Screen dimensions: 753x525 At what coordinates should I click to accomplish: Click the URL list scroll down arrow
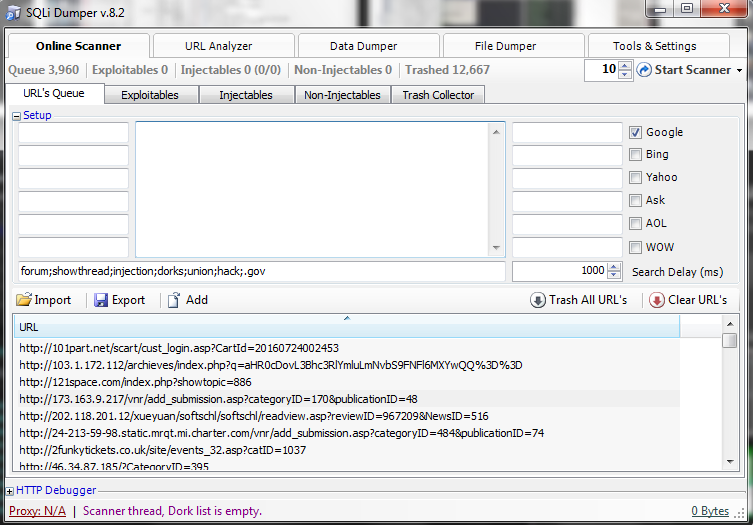pos(730,462)
